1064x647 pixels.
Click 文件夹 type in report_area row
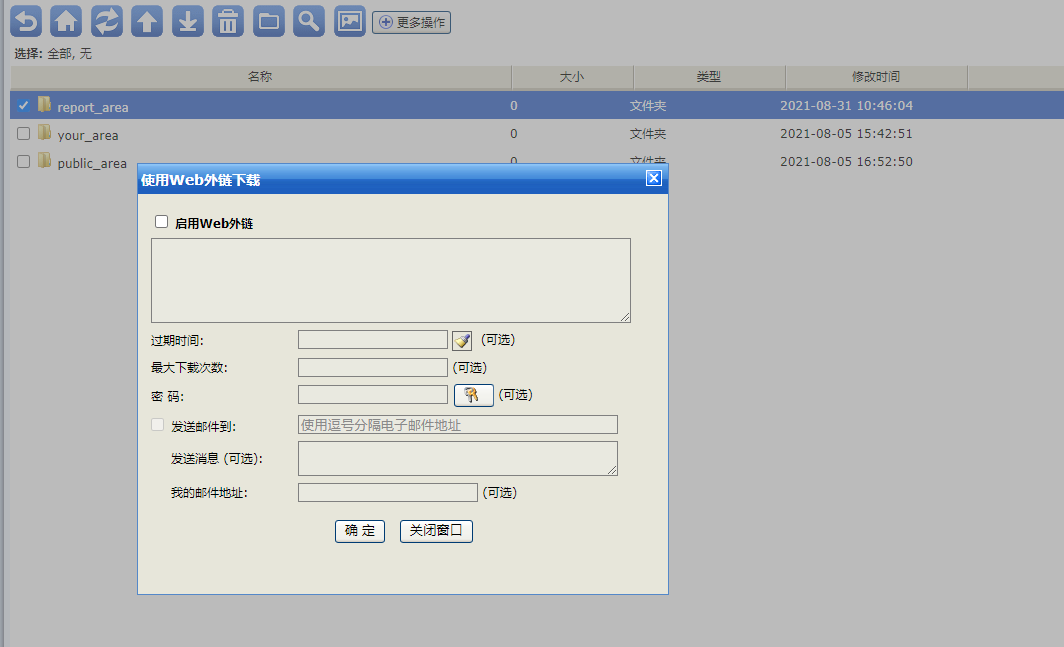pos(648,106)
